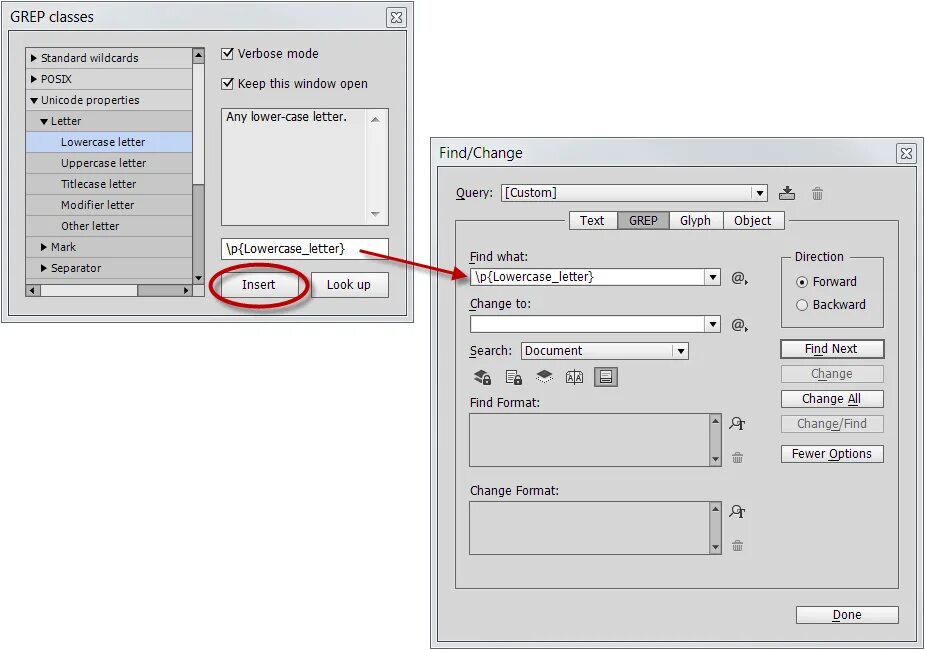Switch to the GREP tab
925x650 pixels.
pos(643,221)
